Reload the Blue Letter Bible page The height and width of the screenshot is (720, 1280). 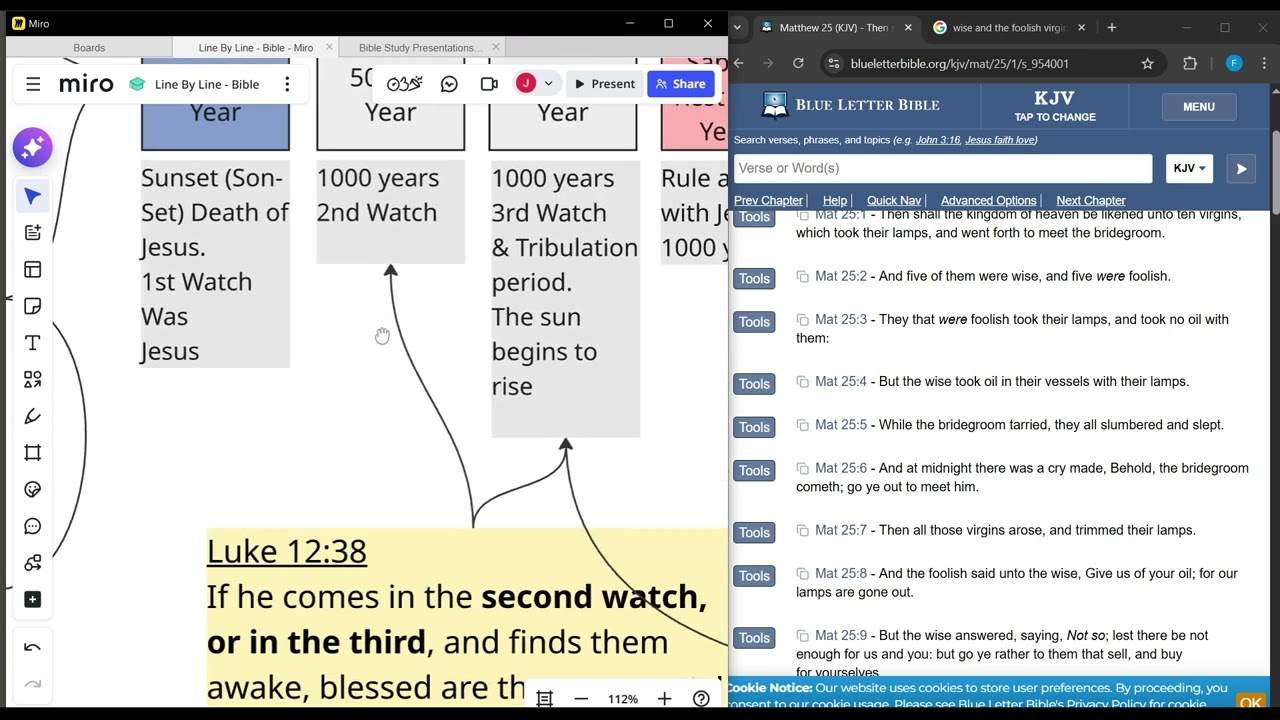(798, 63)
